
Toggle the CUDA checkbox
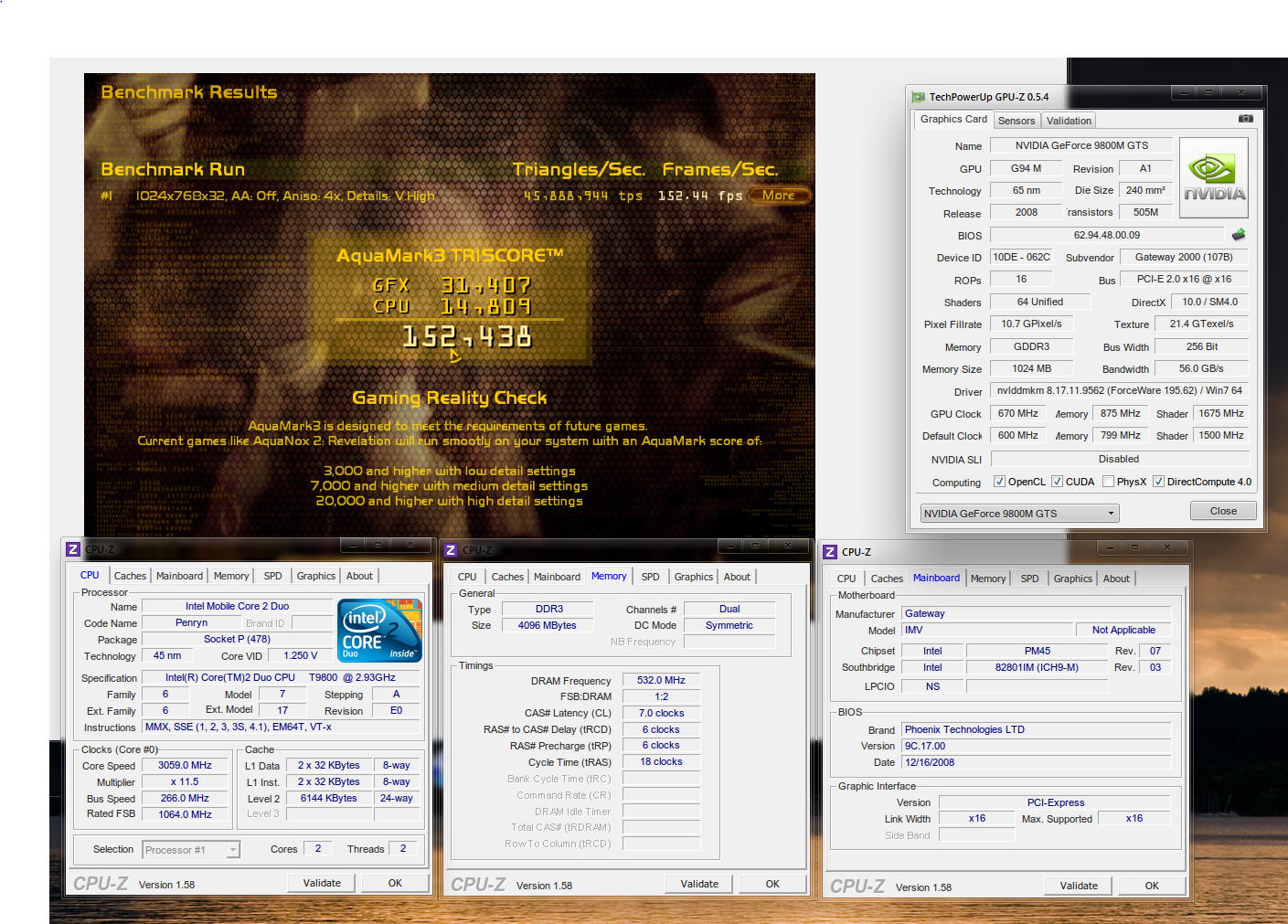(1057, 482)
